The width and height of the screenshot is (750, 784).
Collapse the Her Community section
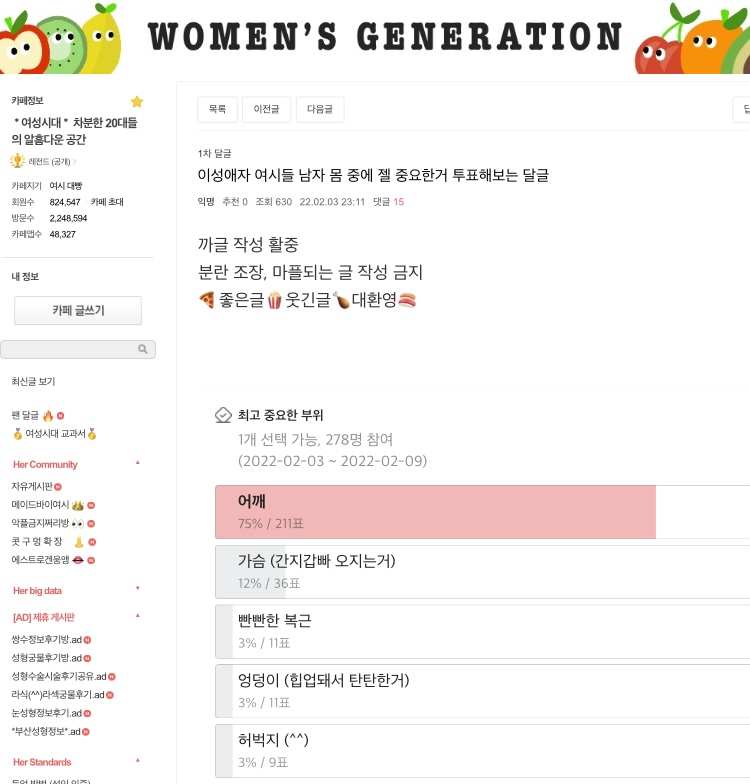pyautogui.click(x=138, y=463)
